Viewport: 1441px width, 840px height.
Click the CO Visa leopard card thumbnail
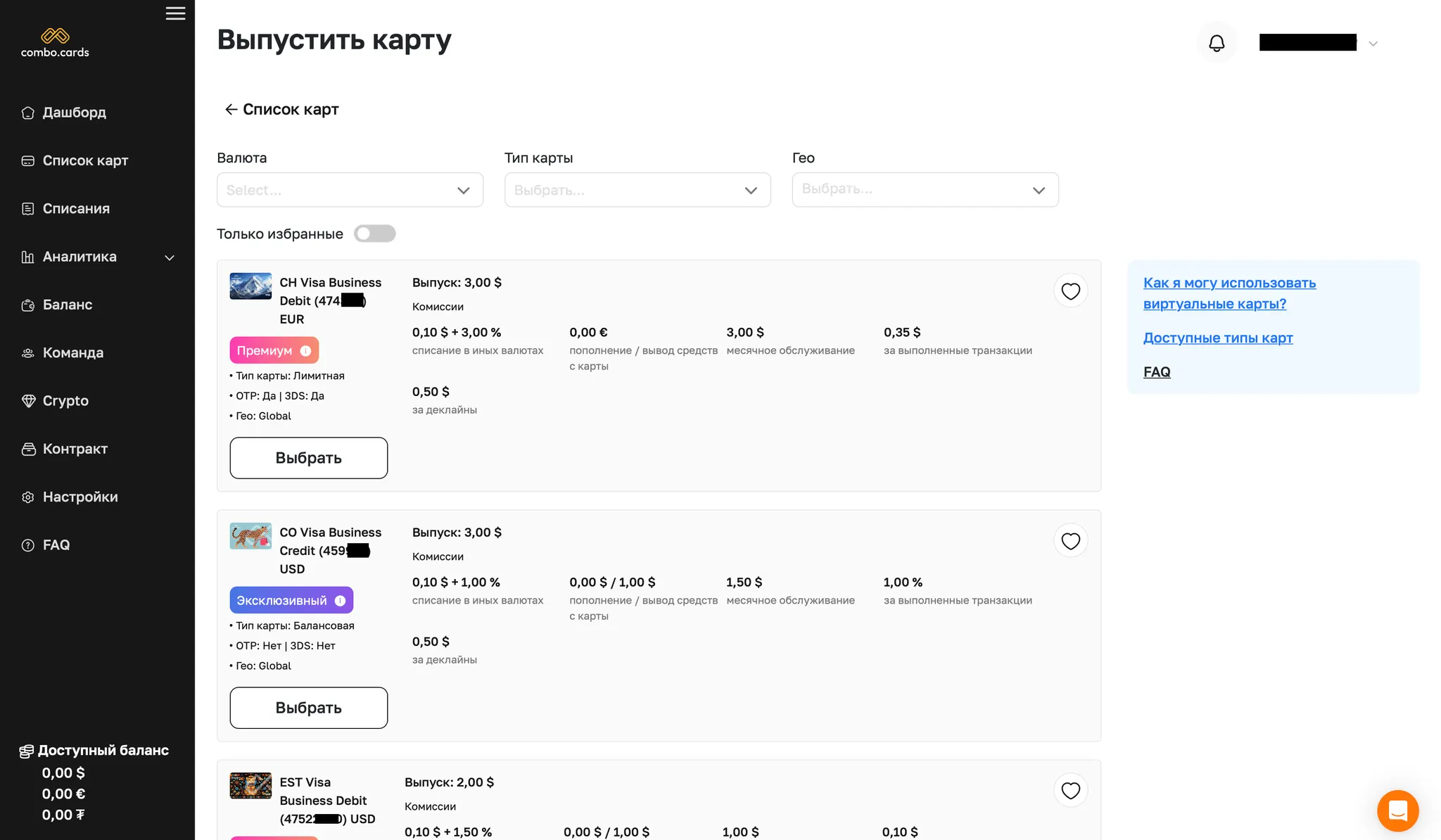click(250, 536)
